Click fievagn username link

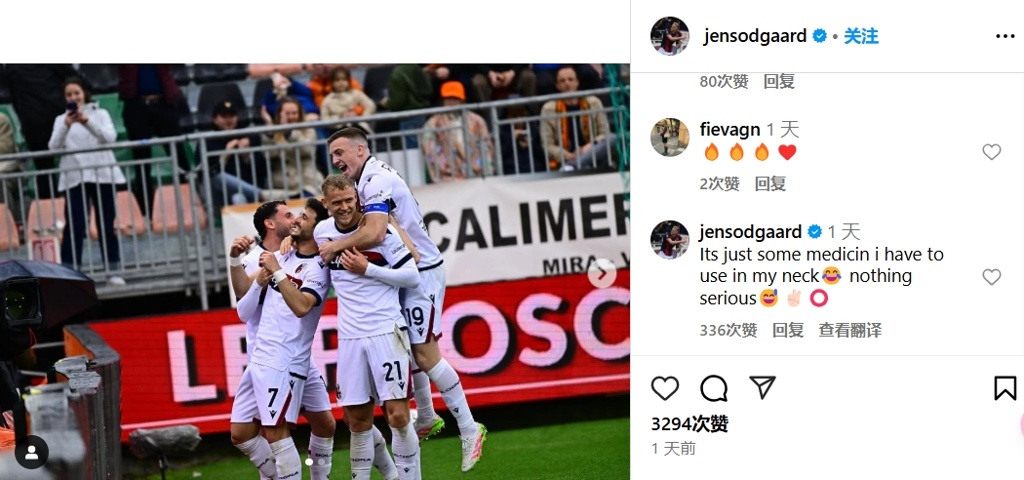(729, 129)
